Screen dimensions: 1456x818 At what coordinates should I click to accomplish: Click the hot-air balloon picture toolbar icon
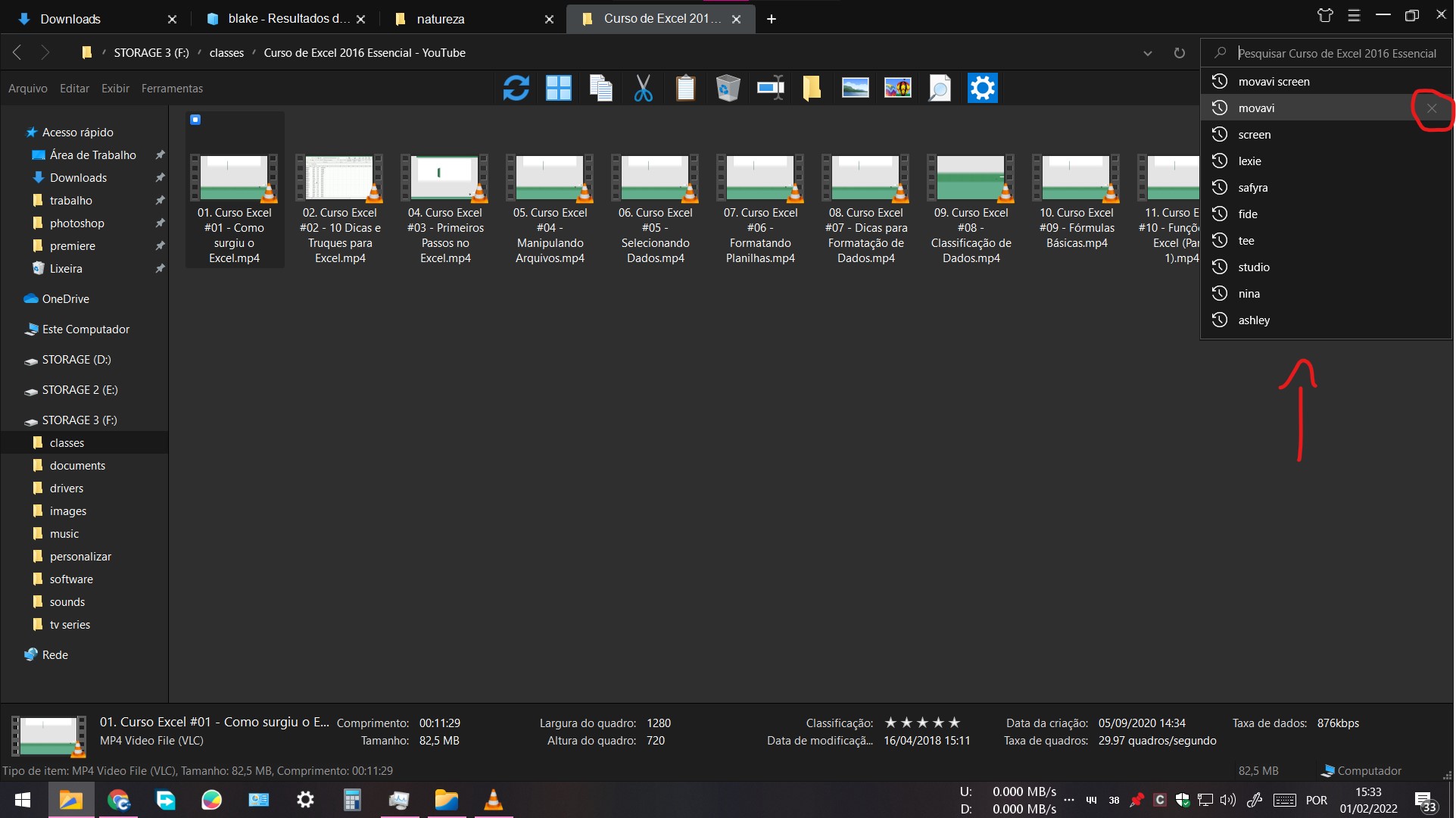(x=898, y=88)
